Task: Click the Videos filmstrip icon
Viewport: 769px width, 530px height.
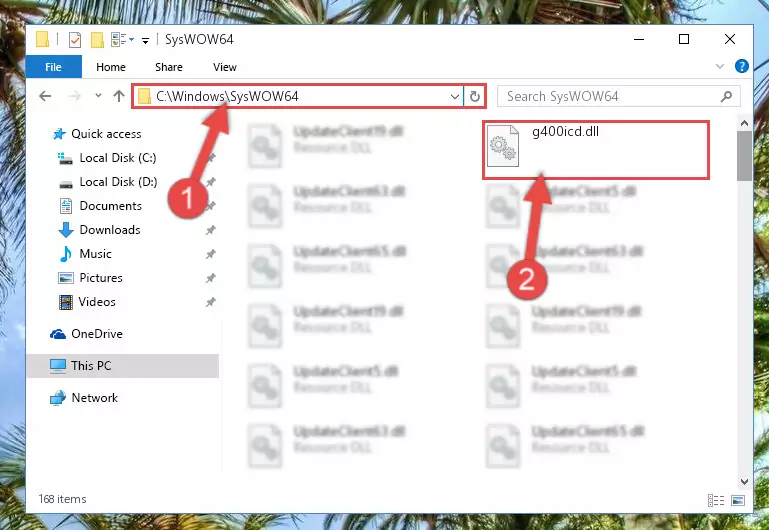Action: (66, 302)
